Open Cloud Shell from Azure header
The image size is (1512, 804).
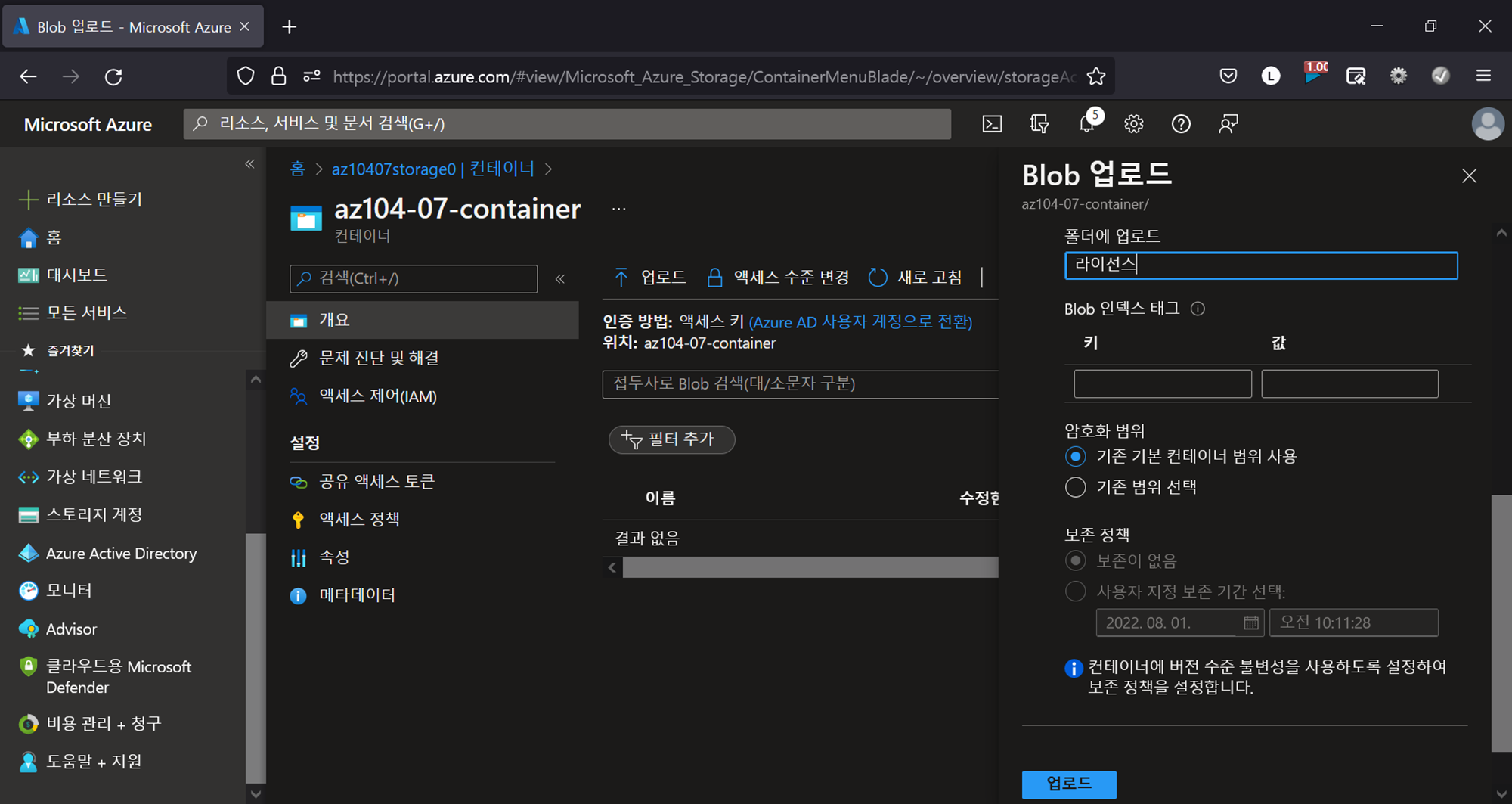992,124
